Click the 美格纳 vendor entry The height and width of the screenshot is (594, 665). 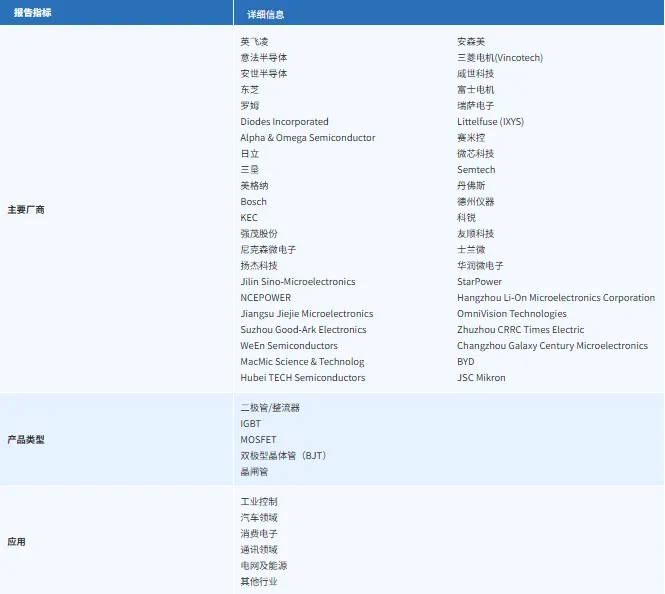pos(254,186)
